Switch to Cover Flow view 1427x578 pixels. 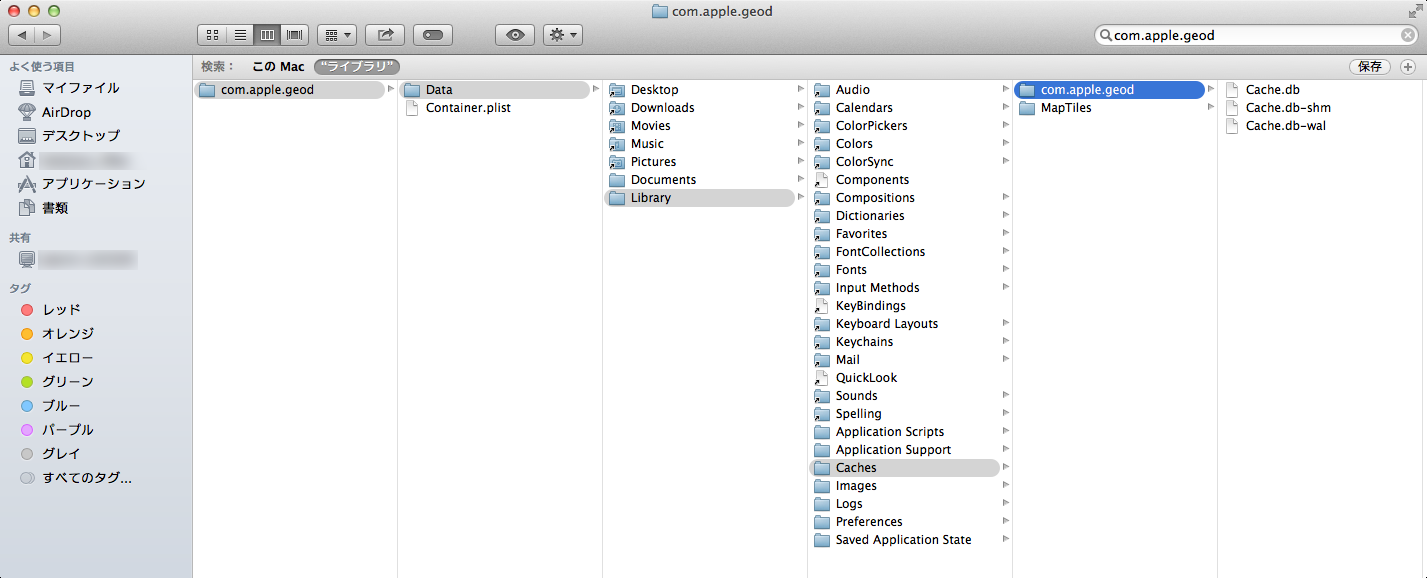pyautogui.click(x=295, y=35)
